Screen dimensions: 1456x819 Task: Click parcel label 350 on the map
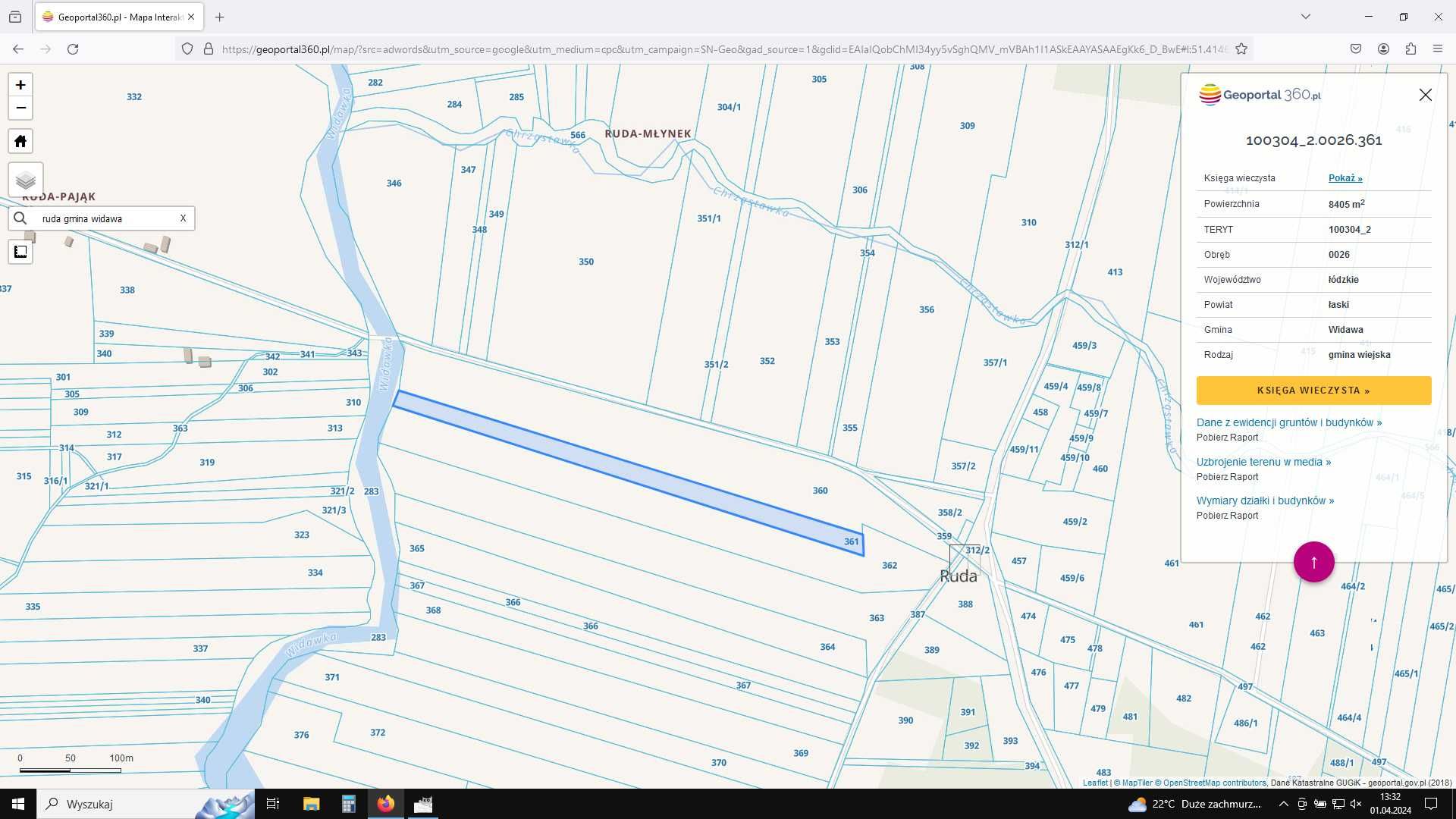point(586,262)
